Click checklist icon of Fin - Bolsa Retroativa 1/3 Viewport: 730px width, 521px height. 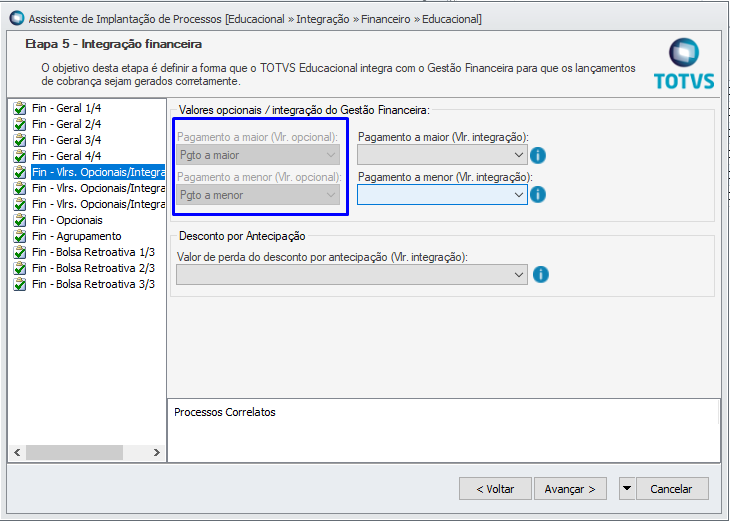pos(20,252)
